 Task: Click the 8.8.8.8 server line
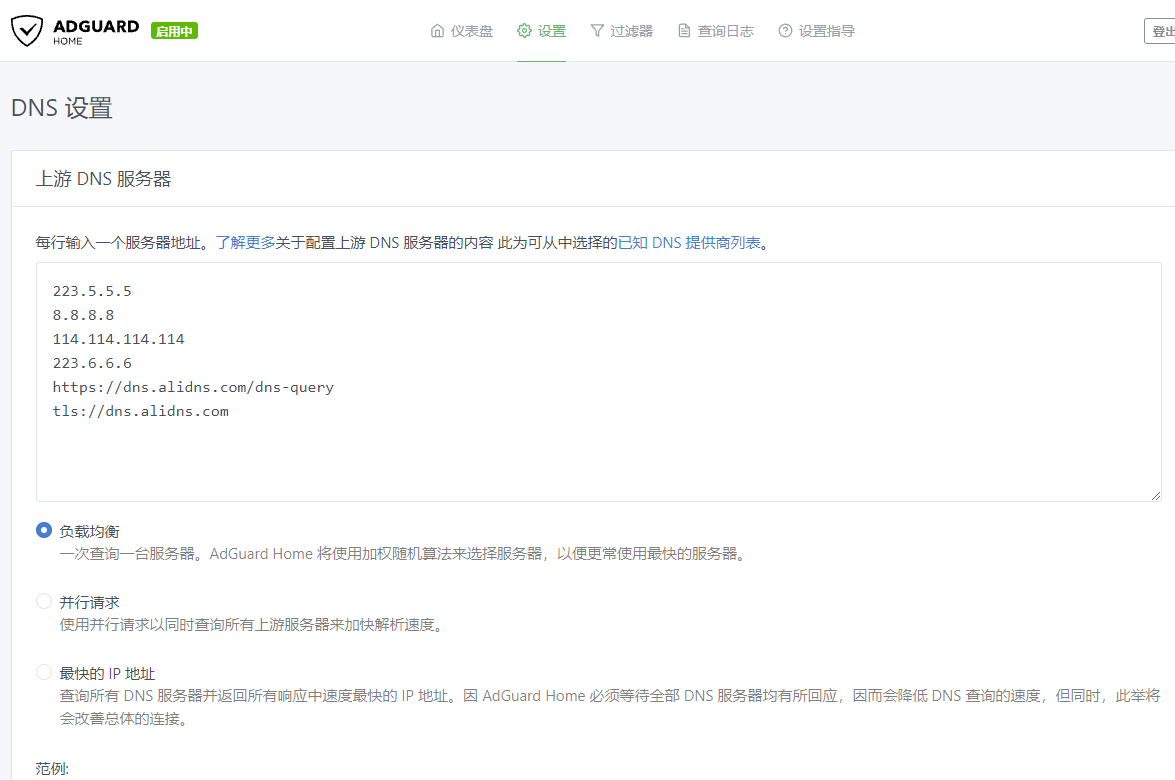point(83,315)
